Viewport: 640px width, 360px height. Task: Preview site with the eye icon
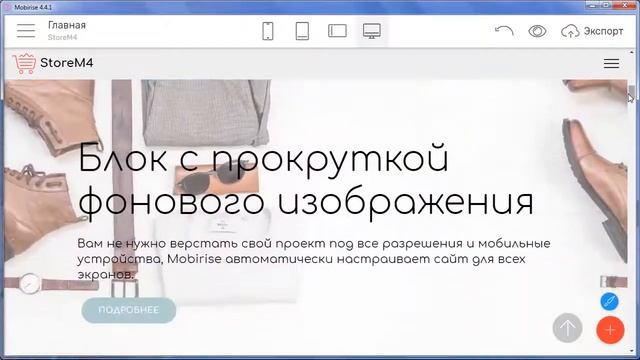coord(537,31)
